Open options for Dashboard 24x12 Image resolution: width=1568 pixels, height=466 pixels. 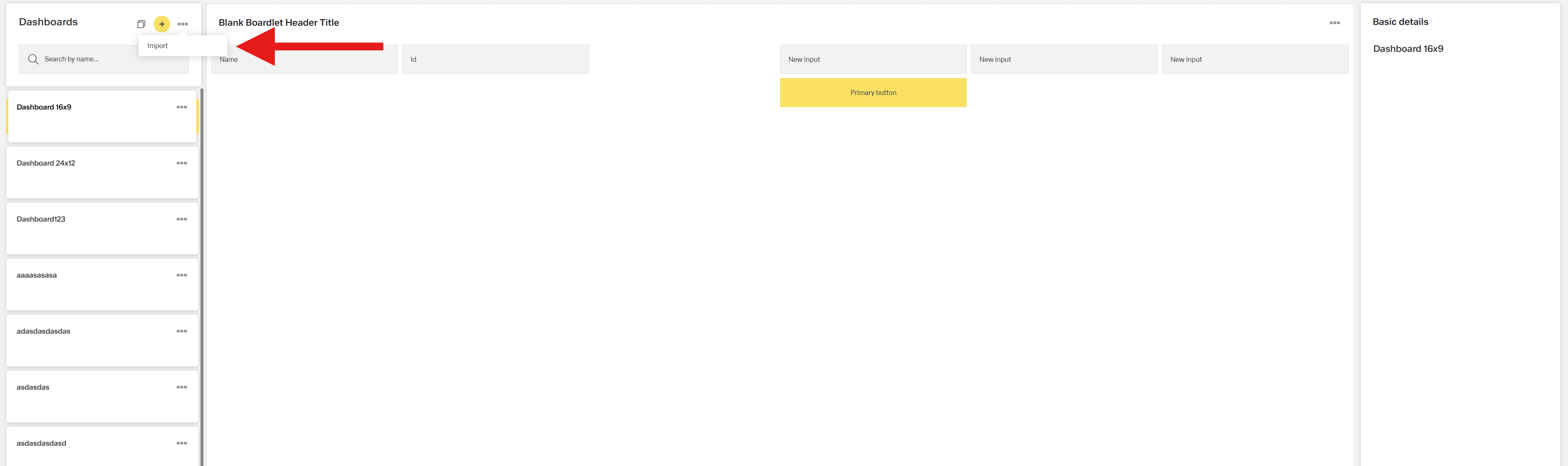181,163
